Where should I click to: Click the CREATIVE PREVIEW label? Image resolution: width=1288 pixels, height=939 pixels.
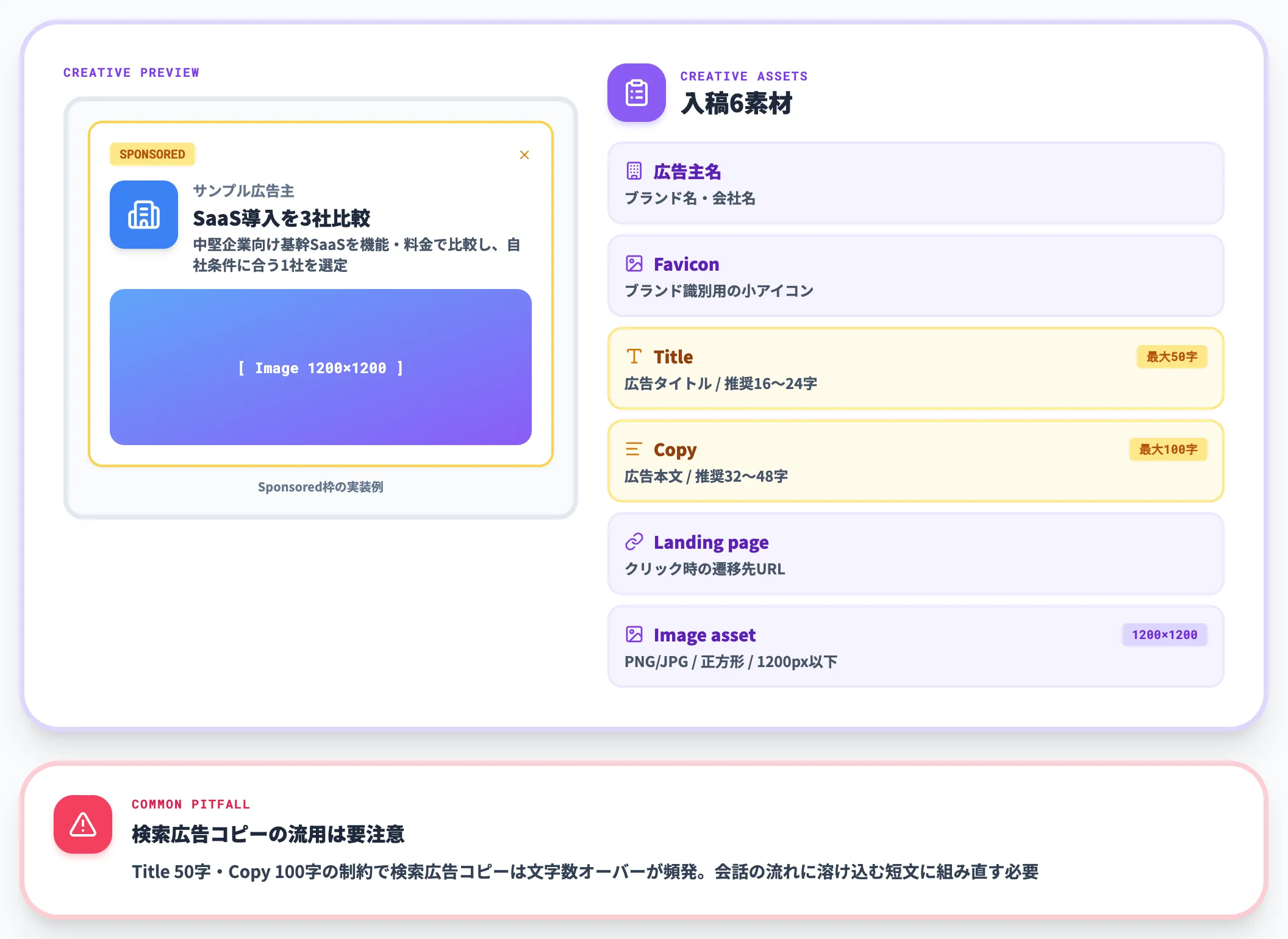pos(132,73)
